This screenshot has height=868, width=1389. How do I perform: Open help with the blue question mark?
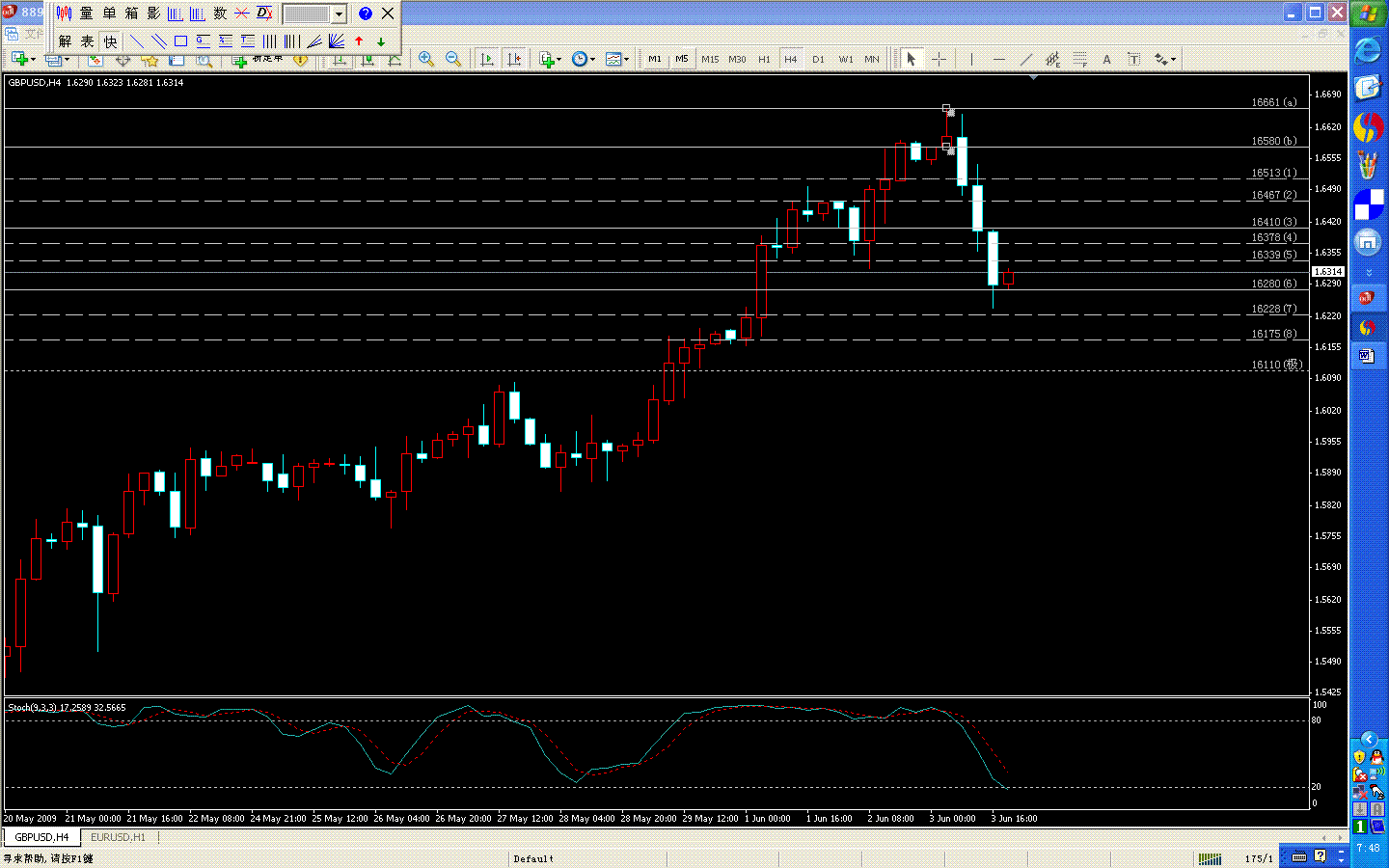[x=366, y=14]
